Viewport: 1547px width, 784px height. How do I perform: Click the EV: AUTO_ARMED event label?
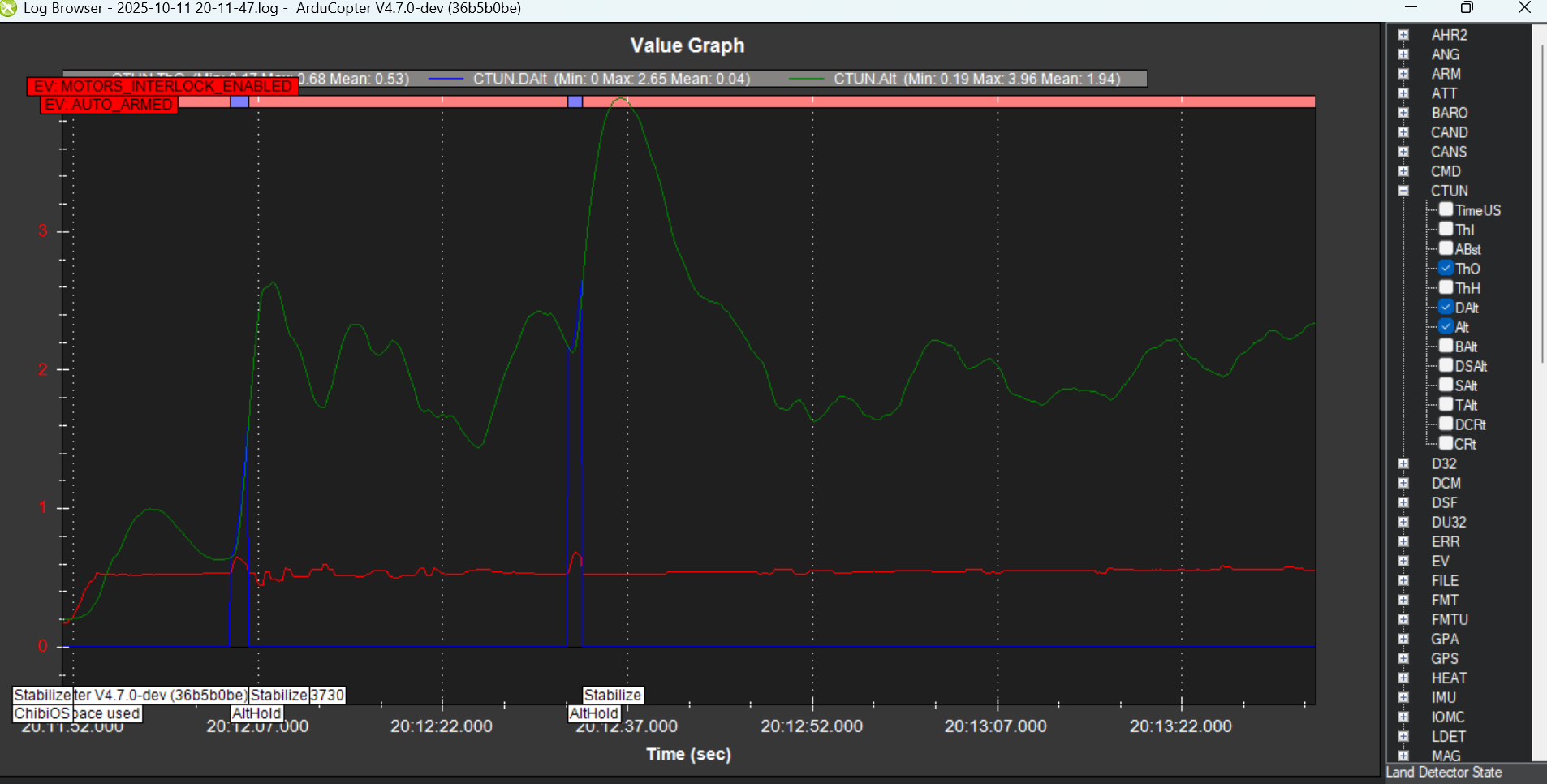[109, 105]
